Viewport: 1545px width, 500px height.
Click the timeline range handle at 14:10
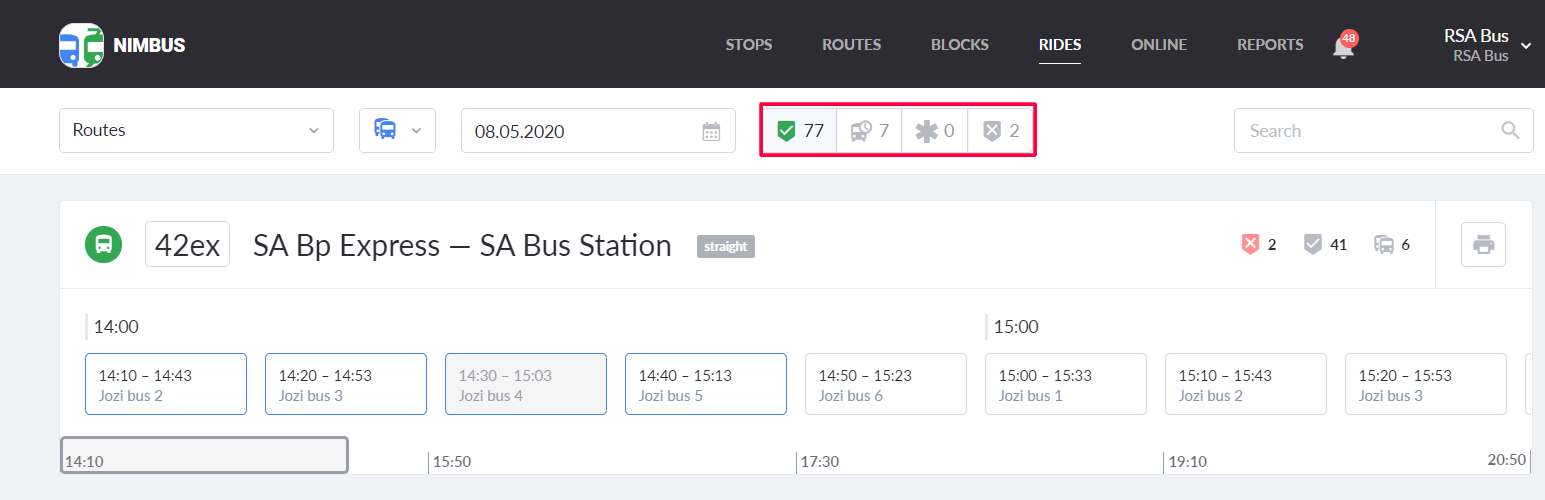[x=204, y=455]
